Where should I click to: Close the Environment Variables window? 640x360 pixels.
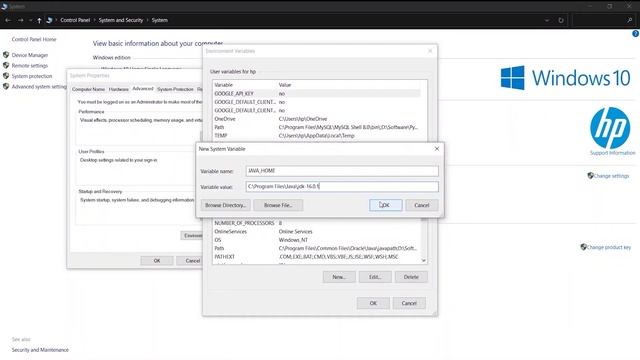click(430, 51)
